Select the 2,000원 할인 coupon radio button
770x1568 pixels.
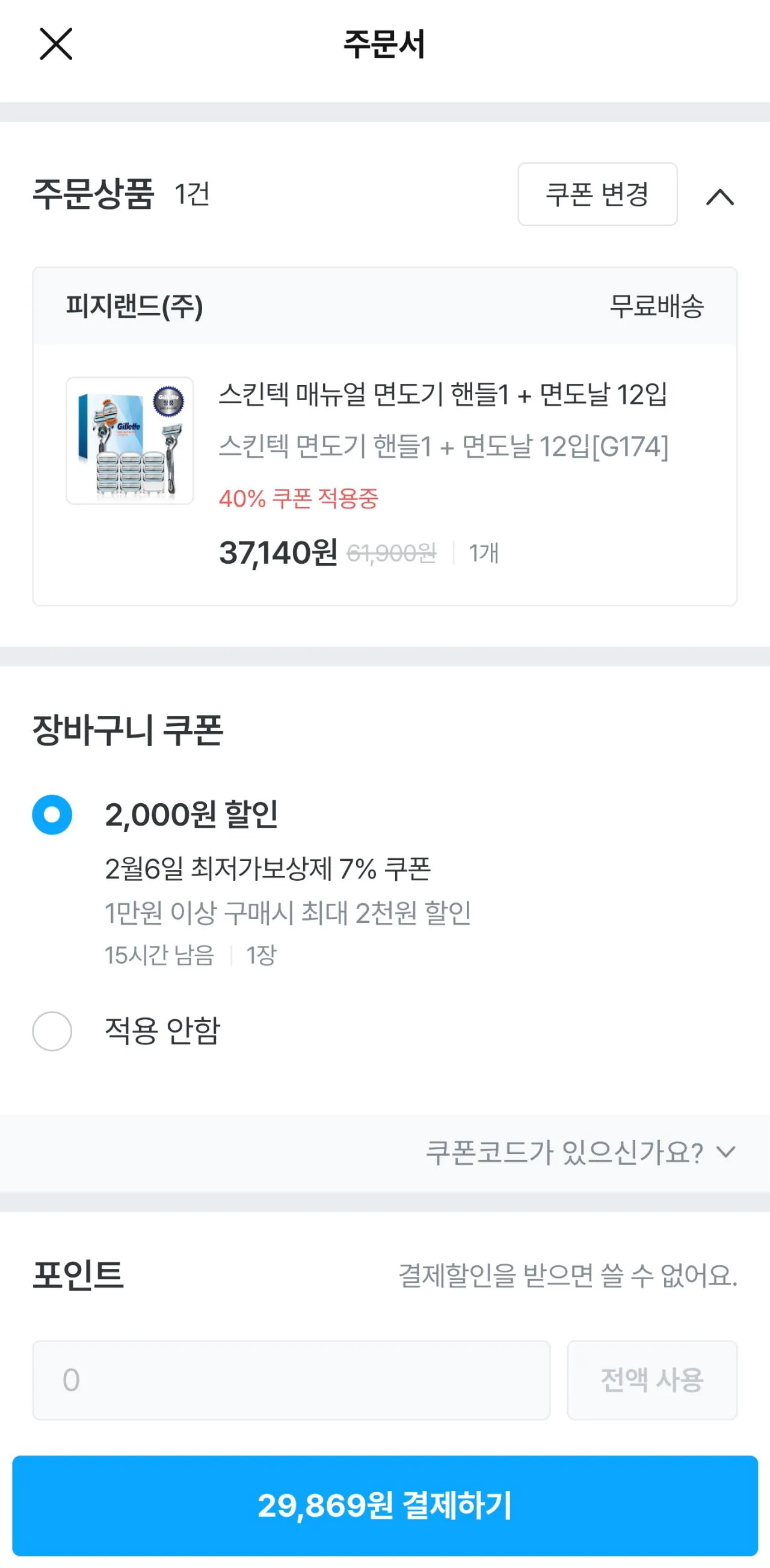tap(52, 815)
